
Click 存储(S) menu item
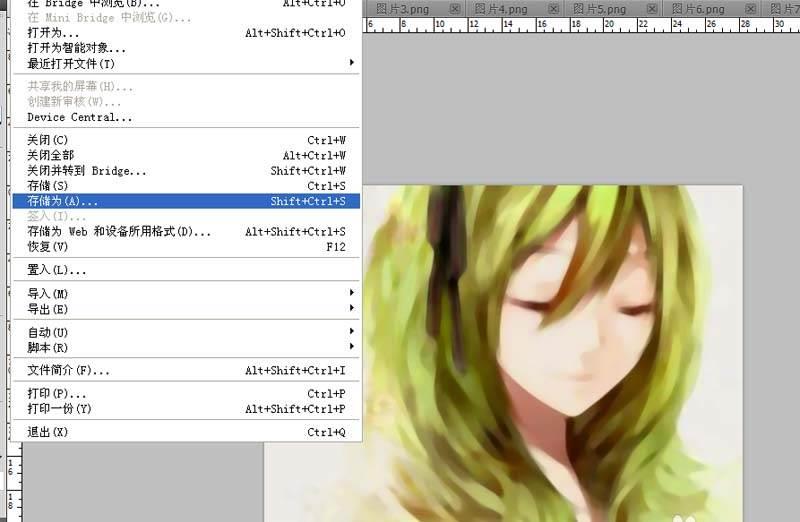(186, 186)
